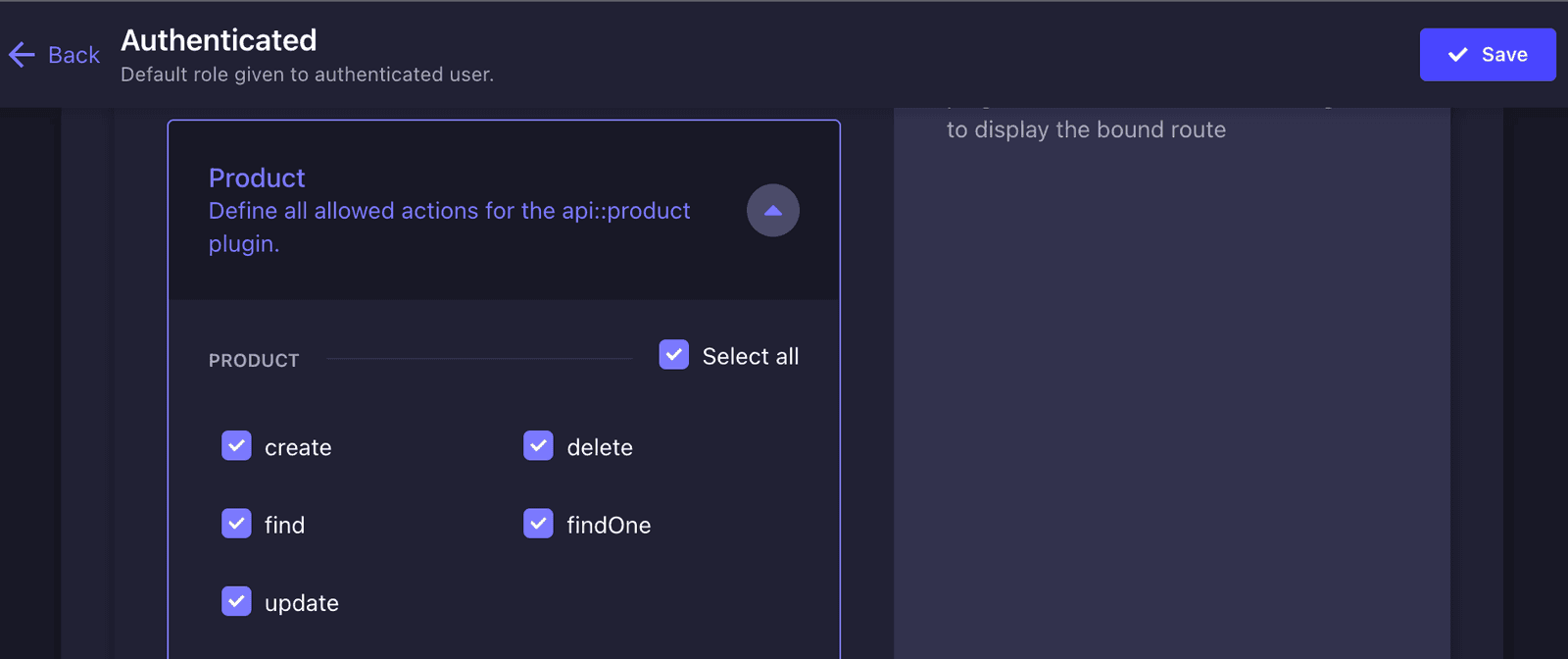Click the 'findOne' label text
This screenshot has width=1568, height=659.
609,526
